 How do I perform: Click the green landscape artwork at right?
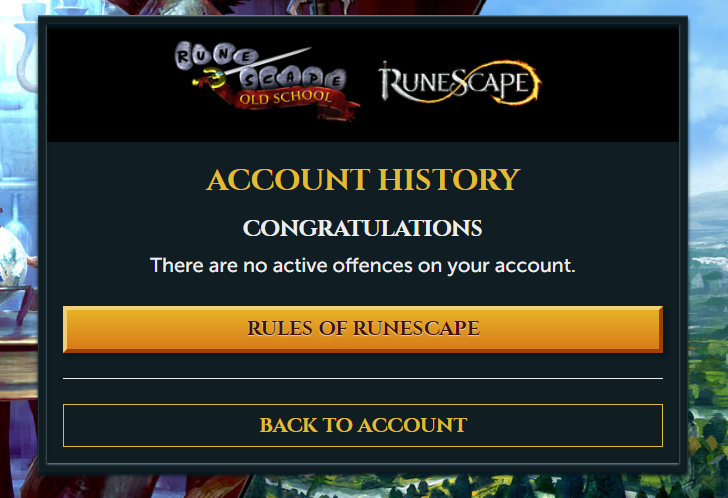[708, 325]
